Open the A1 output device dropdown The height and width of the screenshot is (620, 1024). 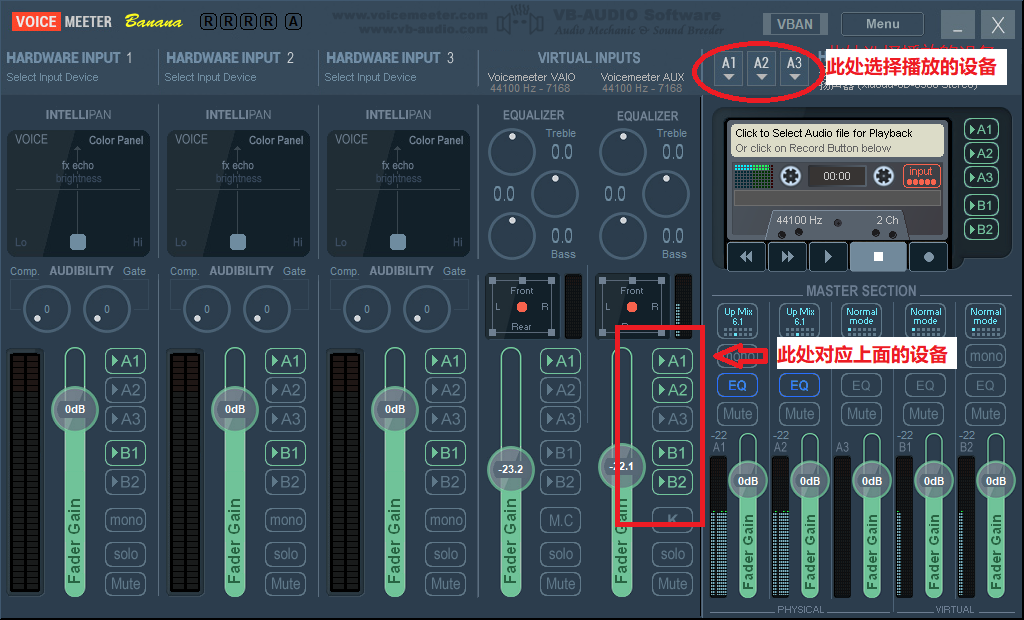(x=729, y=69)
